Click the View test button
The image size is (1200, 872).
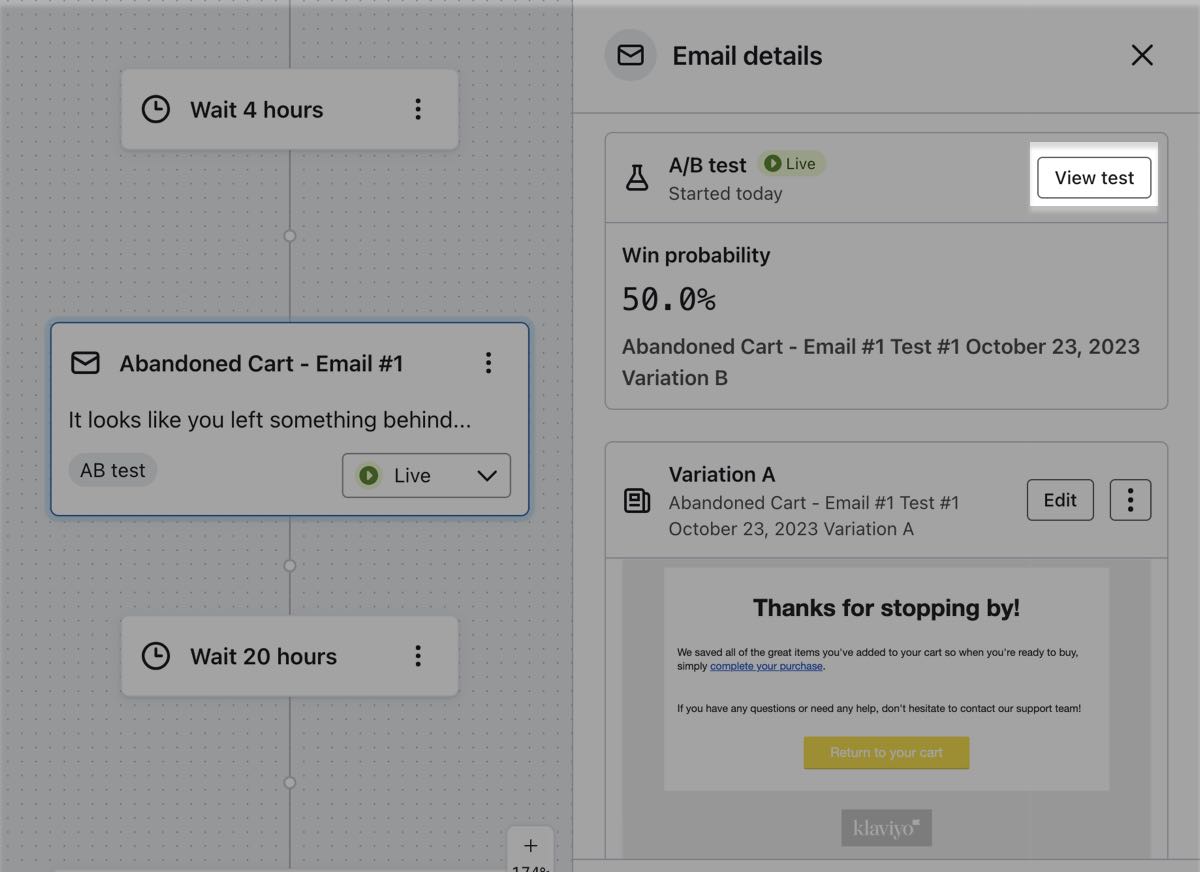(1093, 177)
